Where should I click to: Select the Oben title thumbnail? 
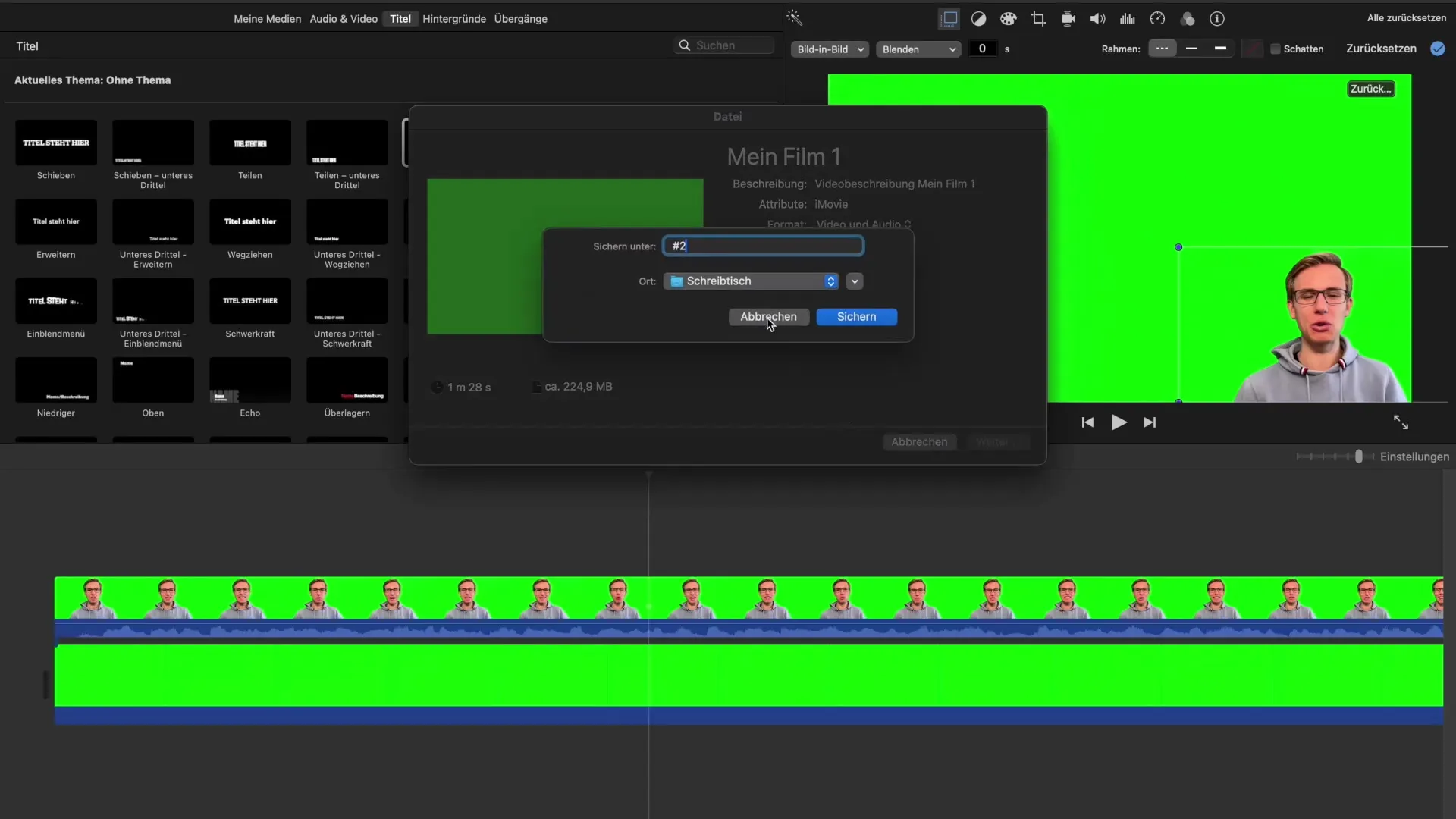[153, 380]
